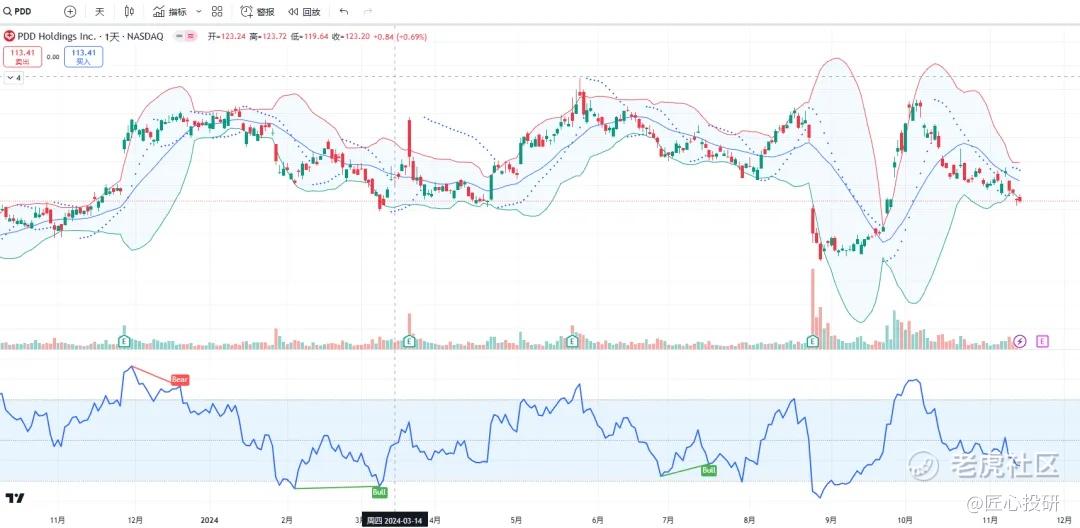Click the 开=123.24 open value

227,36
